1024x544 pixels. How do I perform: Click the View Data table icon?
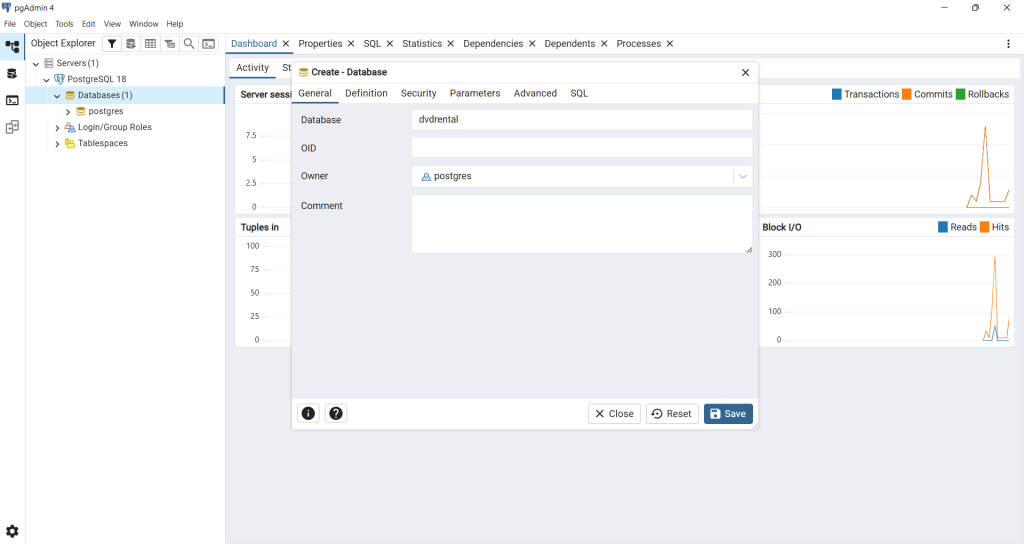(x=150, y=44)
